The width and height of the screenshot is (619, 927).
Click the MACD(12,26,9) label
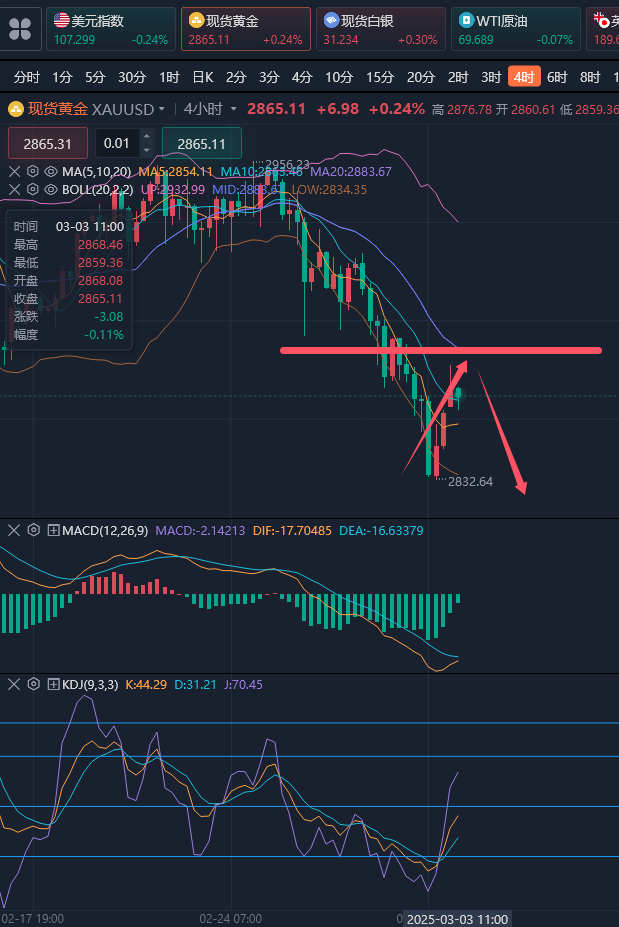[x=105, y=530]
